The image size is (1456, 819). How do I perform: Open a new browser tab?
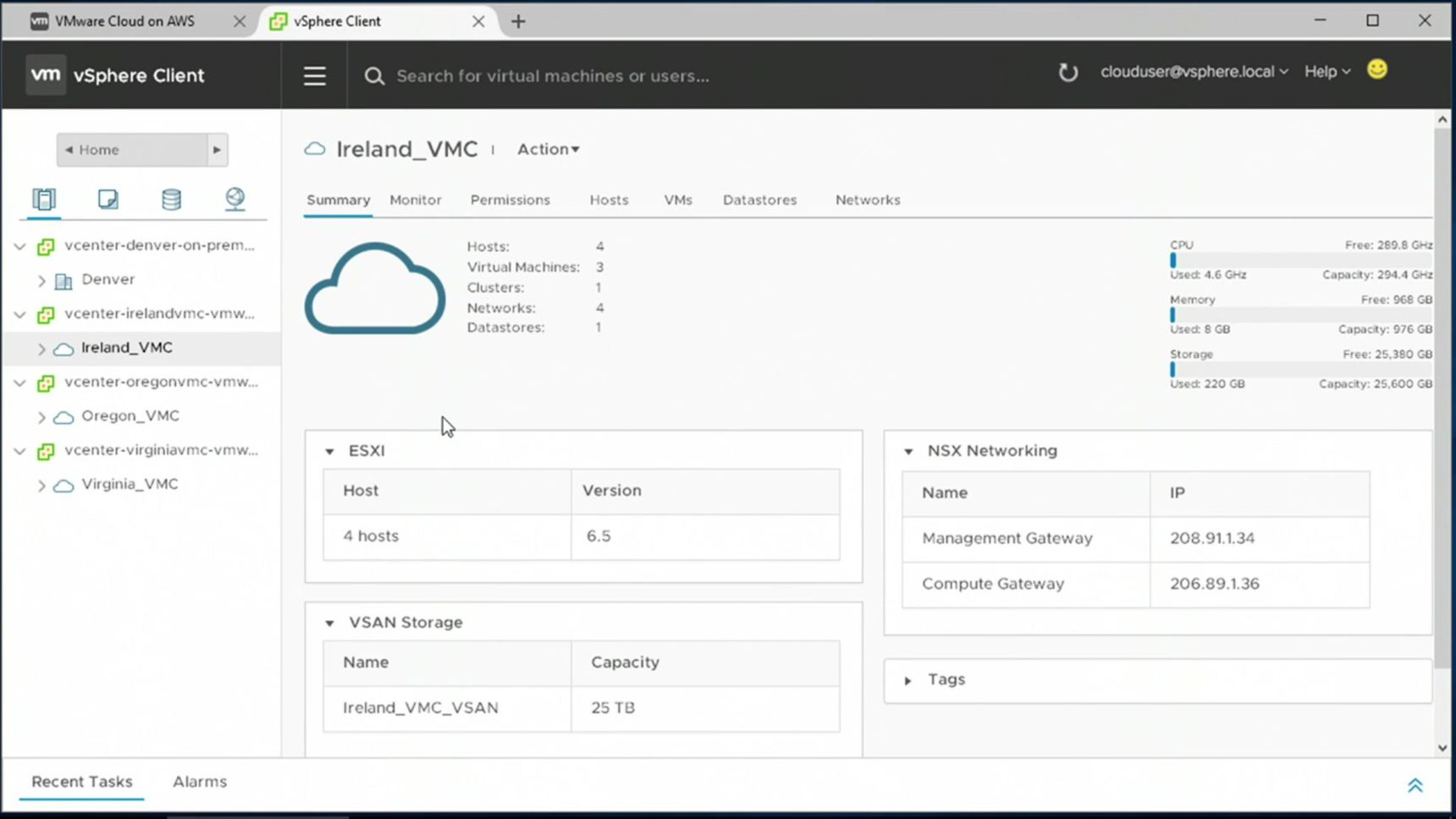pyautogui.click(x=518, y=22)
